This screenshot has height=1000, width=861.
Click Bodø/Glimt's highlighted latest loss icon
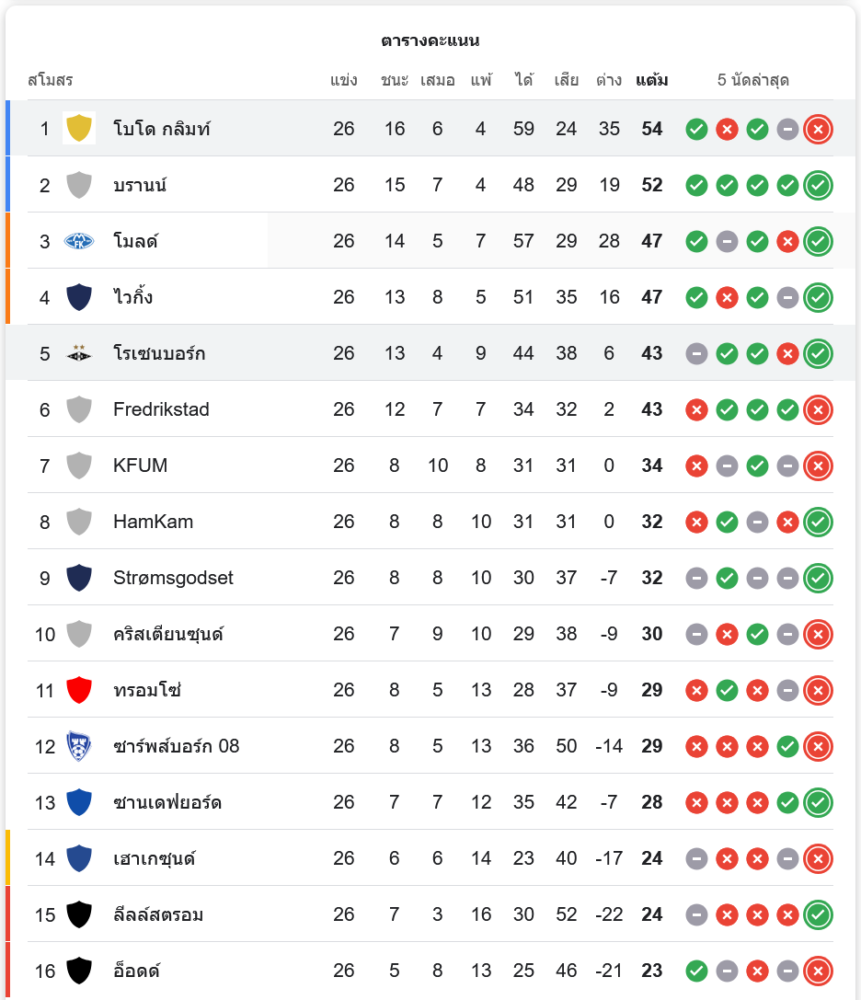[x=818, y=129]
